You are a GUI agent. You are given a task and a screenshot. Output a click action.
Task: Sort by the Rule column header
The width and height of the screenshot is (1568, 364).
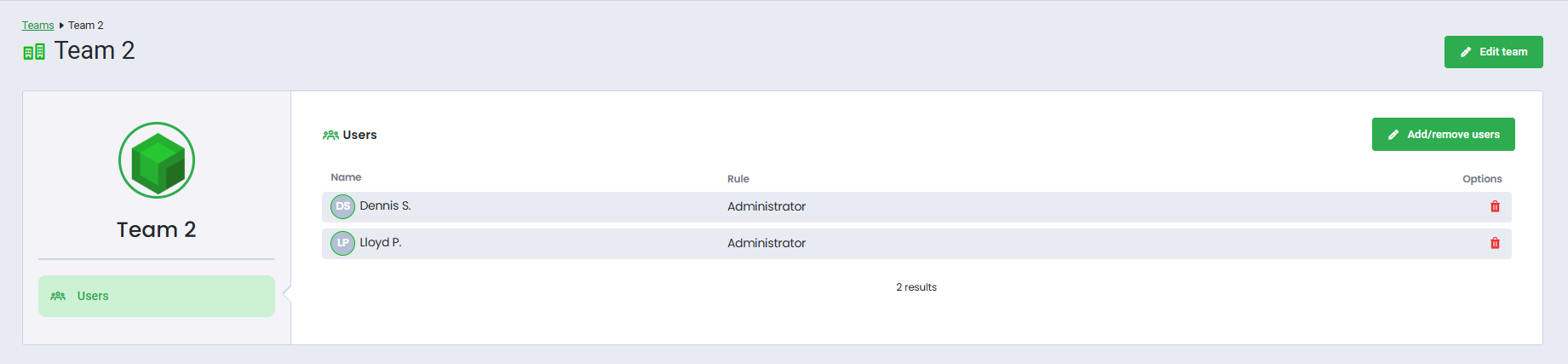point(738,179)
